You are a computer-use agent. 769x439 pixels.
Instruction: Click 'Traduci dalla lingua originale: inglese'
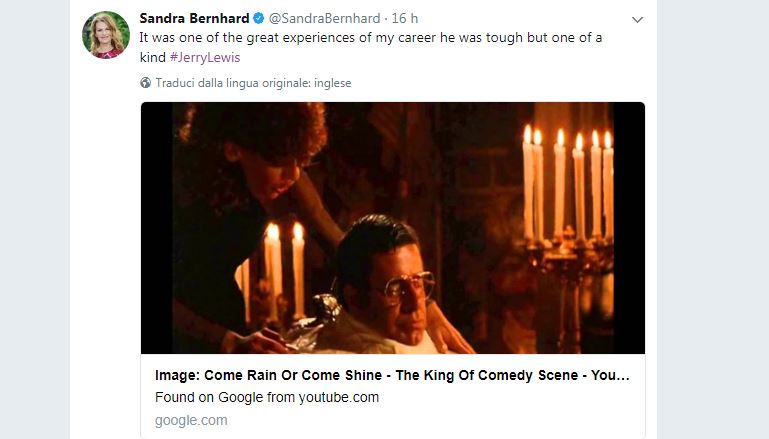point(253,83)
